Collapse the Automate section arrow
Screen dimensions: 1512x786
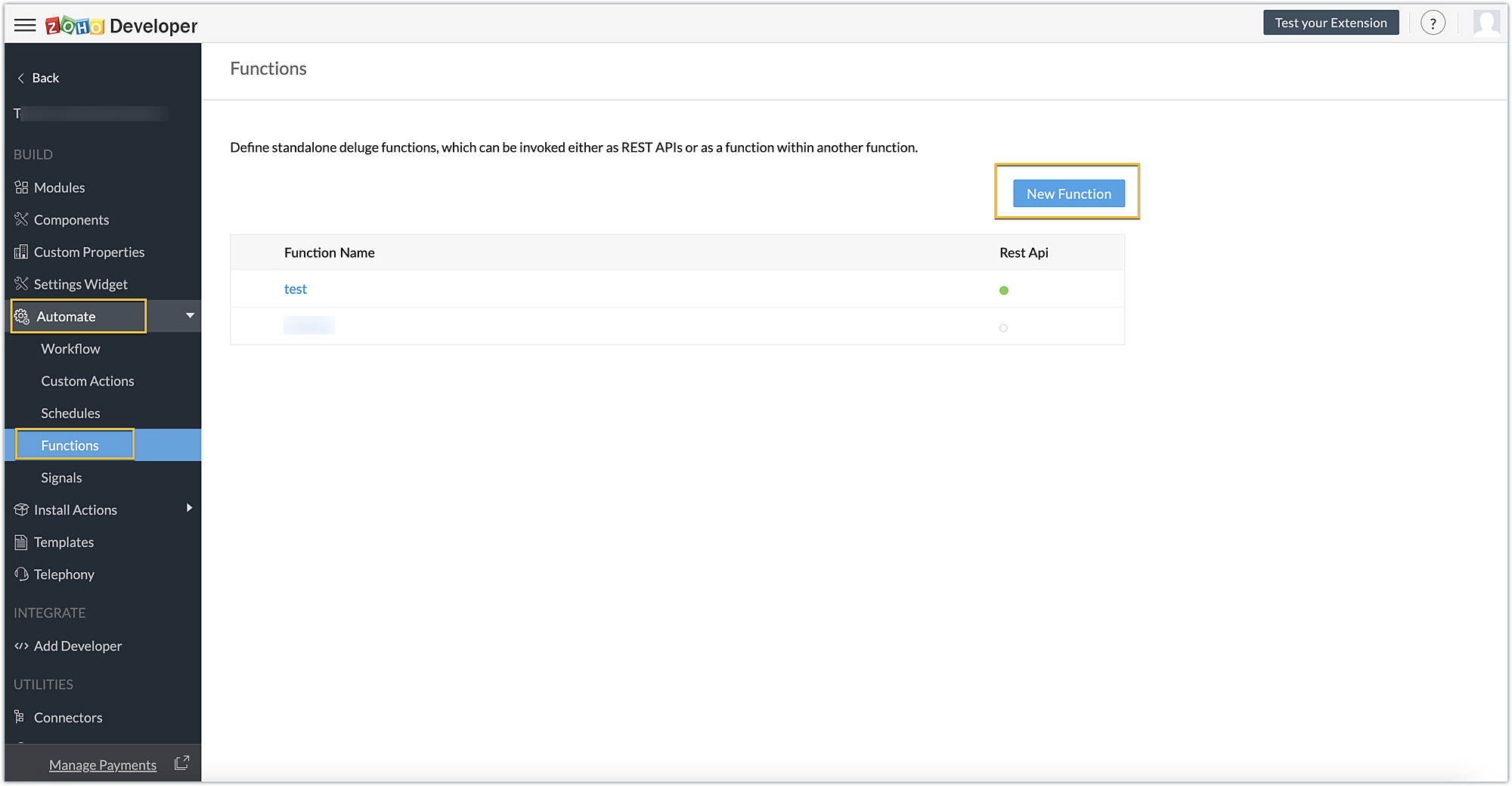pyautogui.click(x=190, y=316)
